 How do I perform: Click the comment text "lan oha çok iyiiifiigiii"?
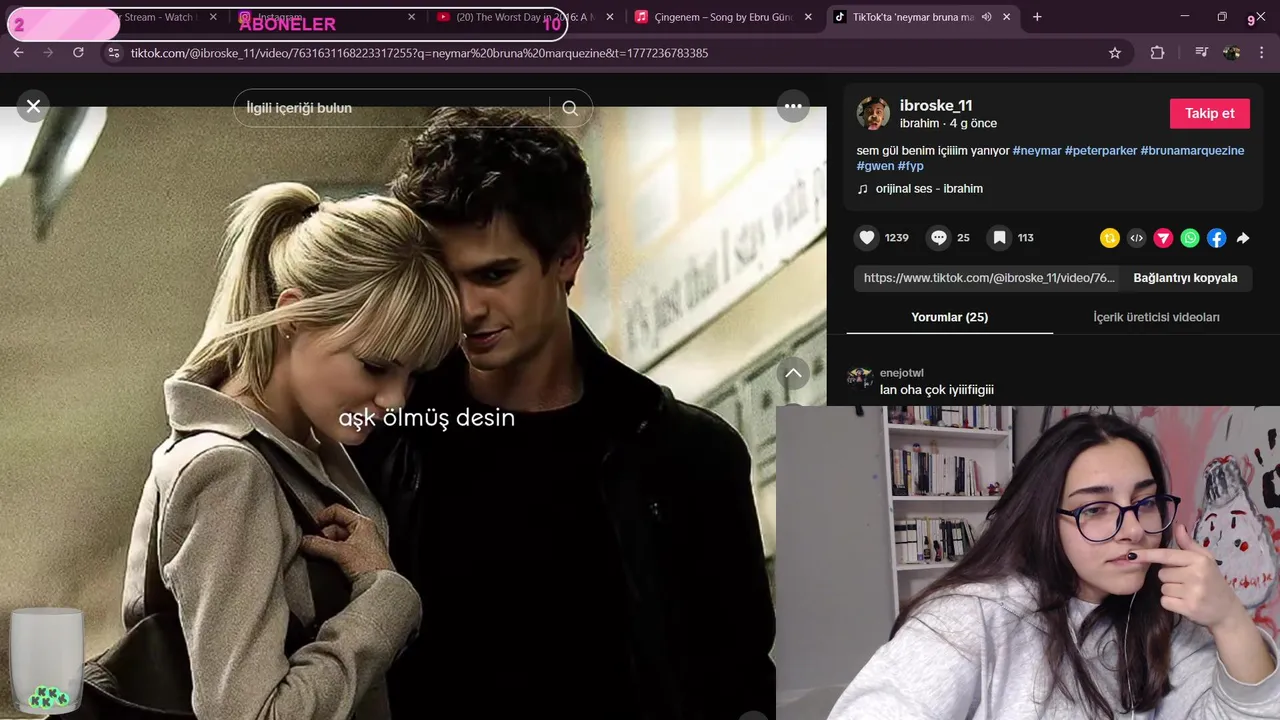coord(937,390)
